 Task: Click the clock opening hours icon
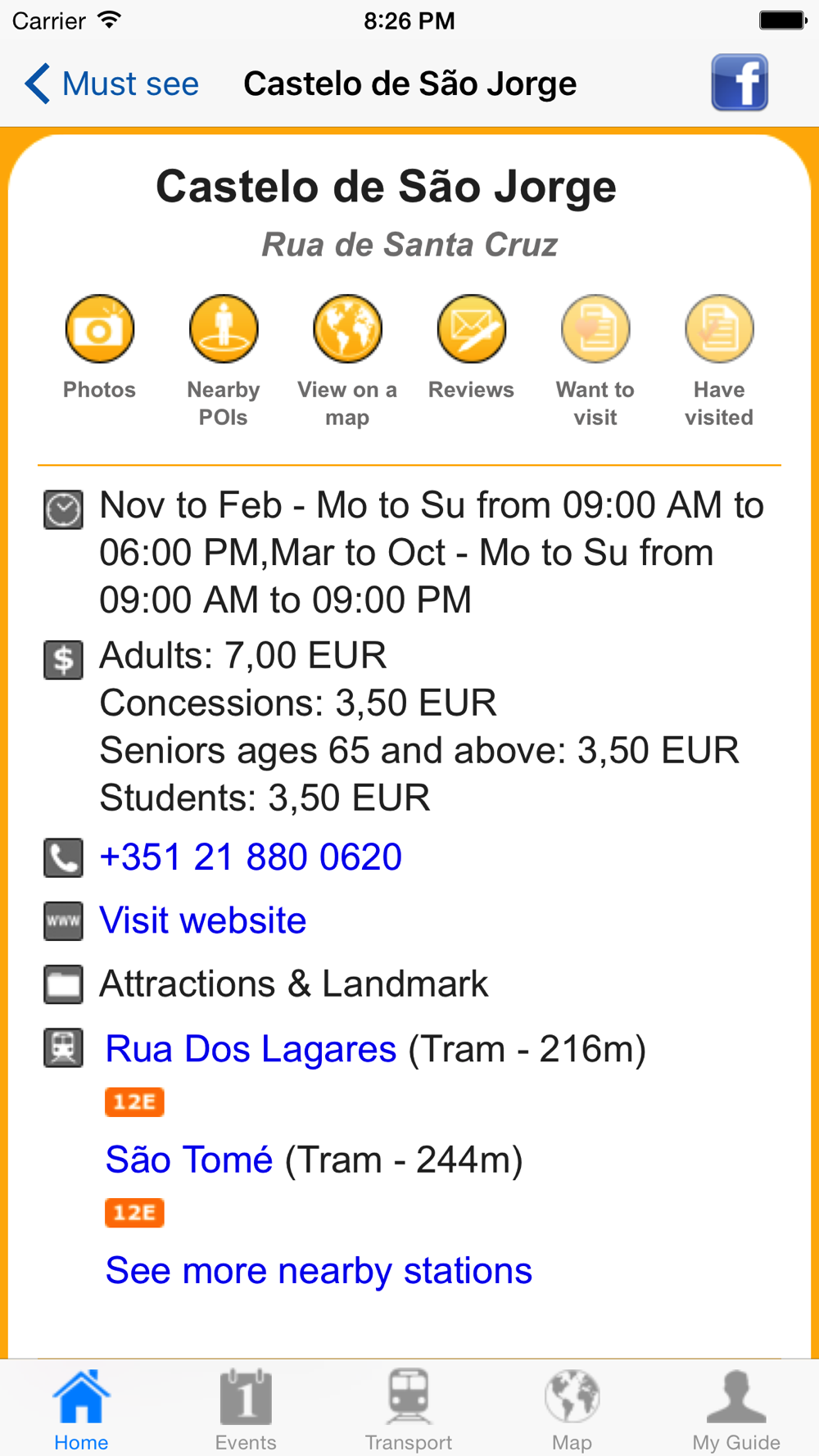tap(63, 509)
